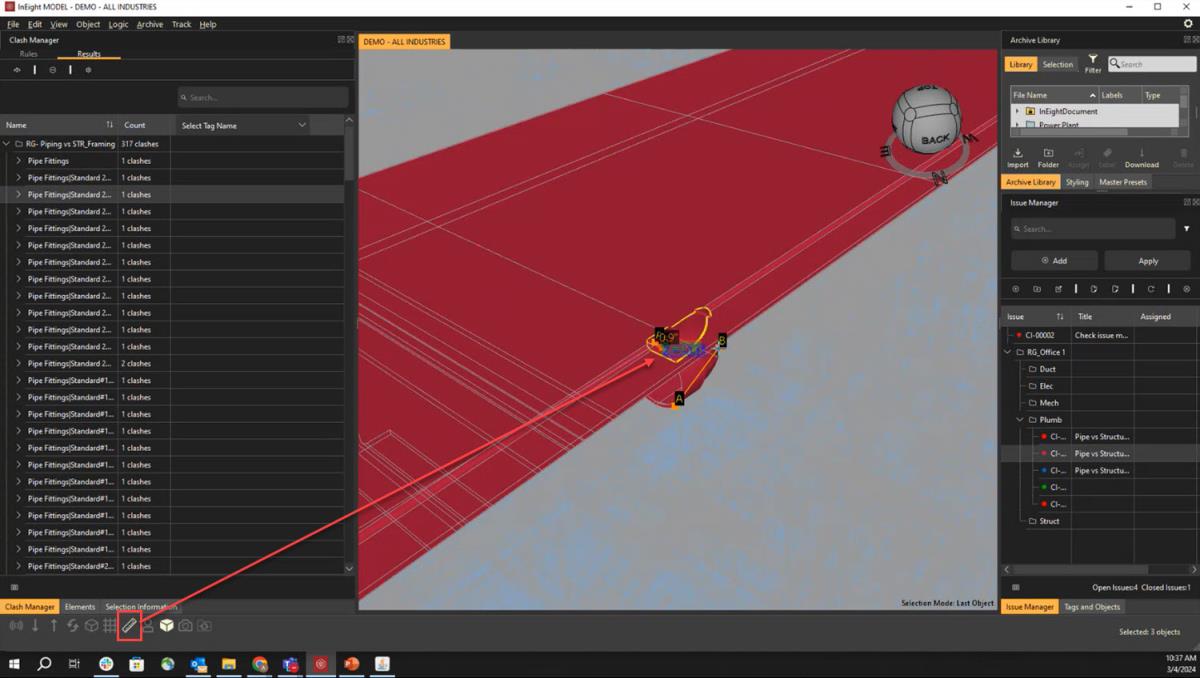This screenshot has height=678, width=1200.
Task: Click the edit issue icon in Issue Manager toolbar
Action: (1059, 289)
